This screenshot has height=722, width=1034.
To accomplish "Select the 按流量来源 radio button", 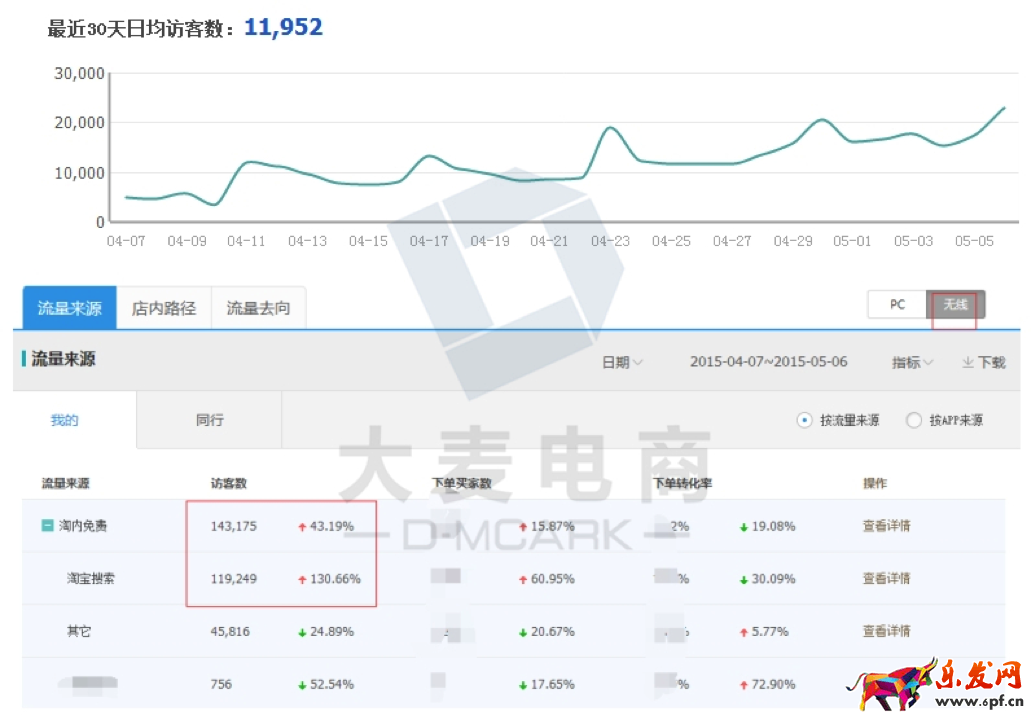I will click(x=804, y=421).
